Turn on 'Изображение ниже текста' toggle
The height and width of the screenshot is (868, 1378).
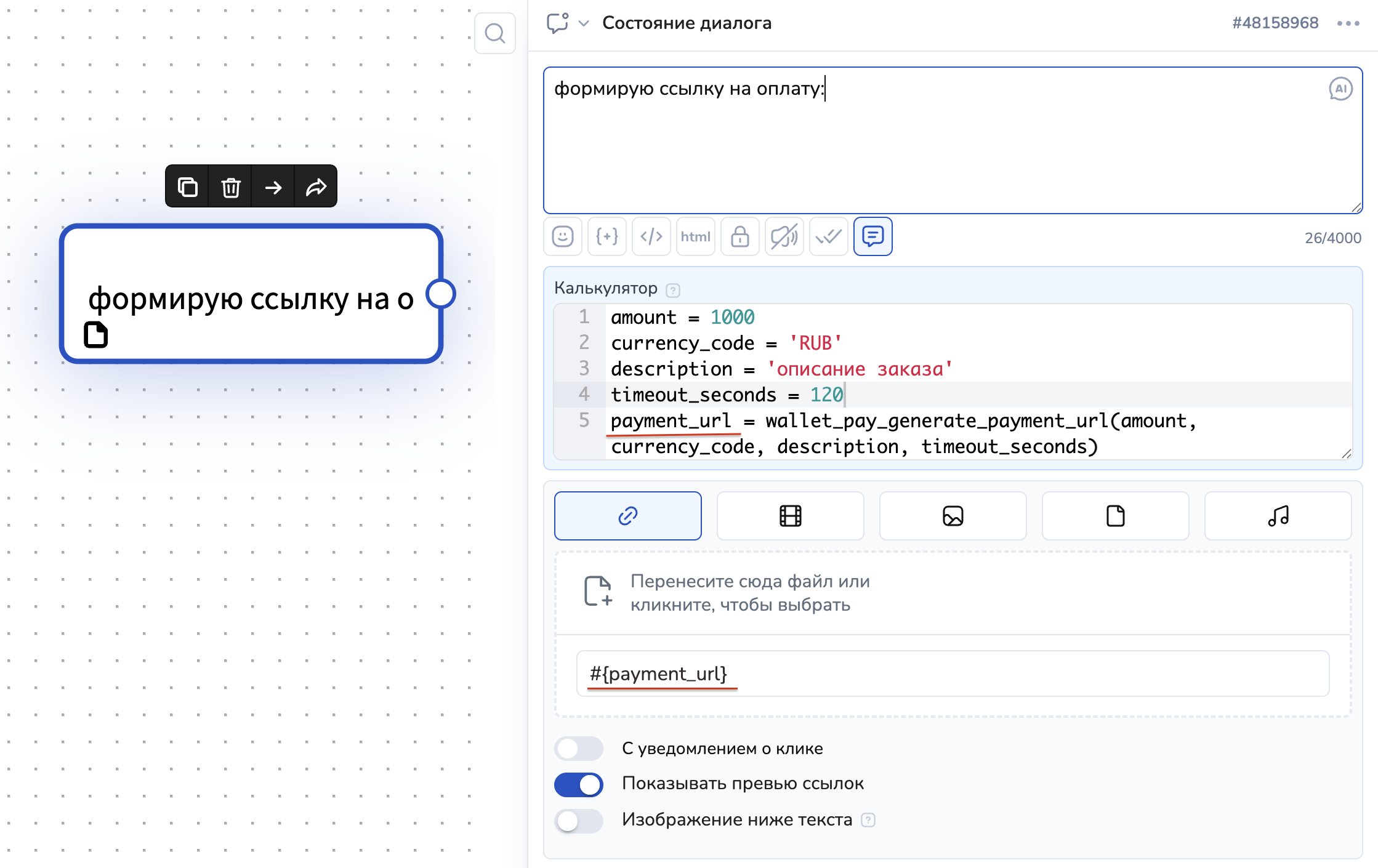pyautogui.click(x=578, y=820)
